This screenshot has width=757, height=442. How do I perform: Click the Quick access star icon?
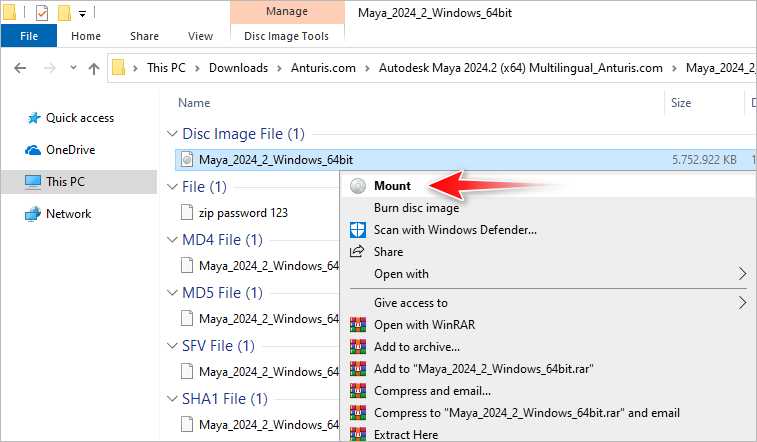pos(32,118)
